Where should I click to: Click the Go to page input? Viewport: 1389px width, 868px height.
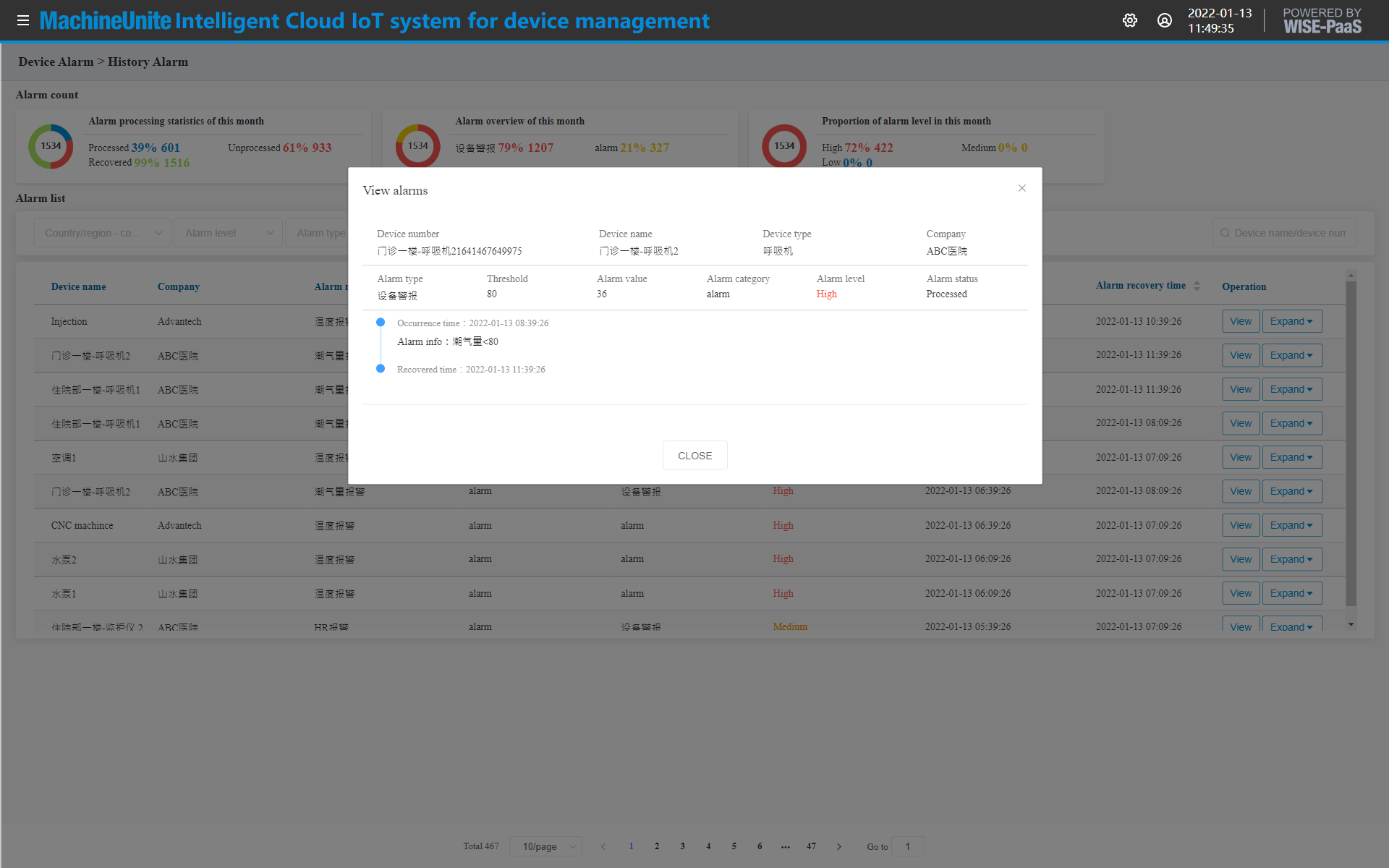coord(907,846)
